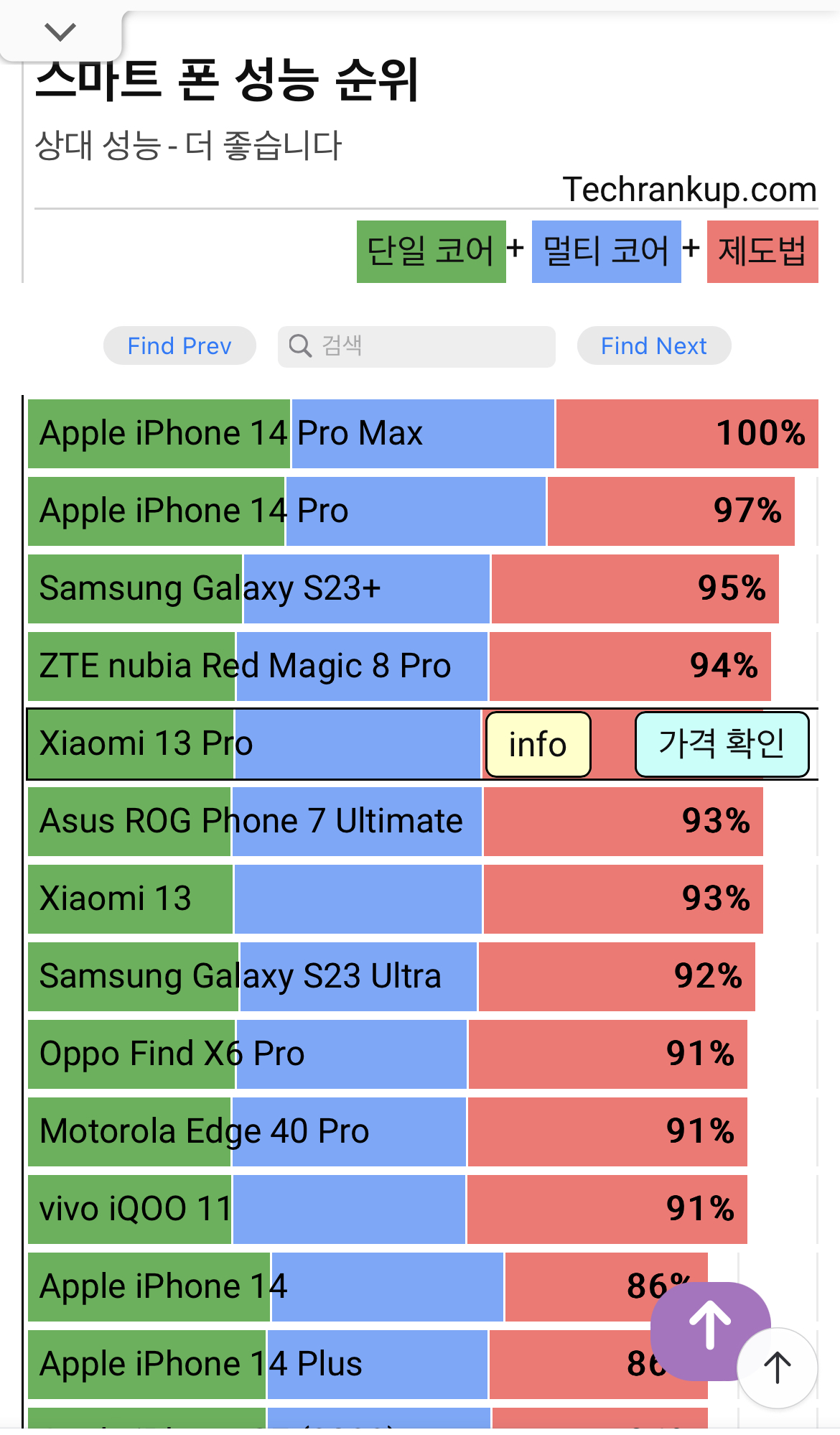Screen dimensions: 840x1435
Task: Toggle the 멀티 코어 score filter
Action: (606, 251)
